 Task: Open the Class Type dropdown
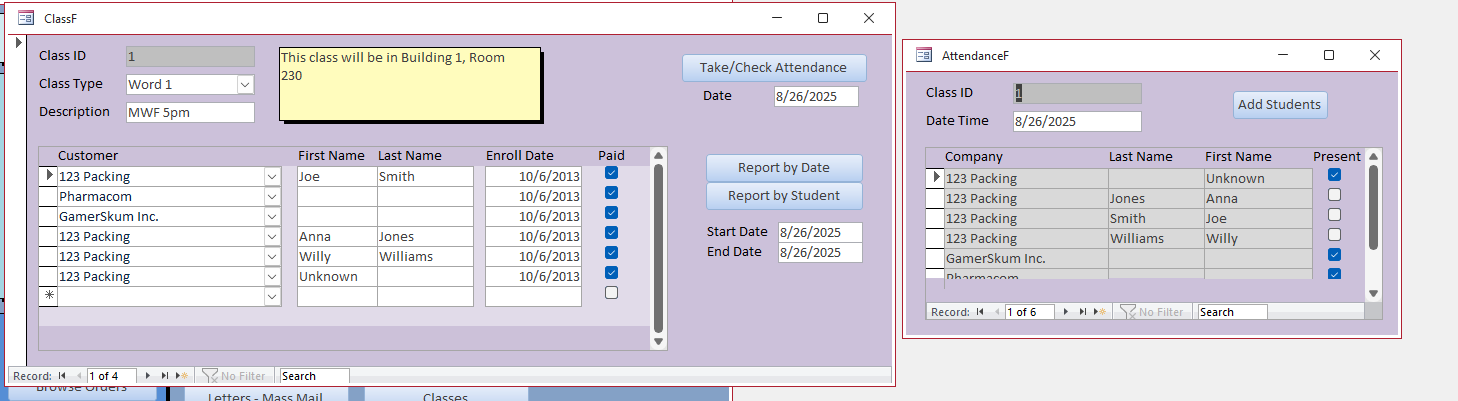point(245,85)
